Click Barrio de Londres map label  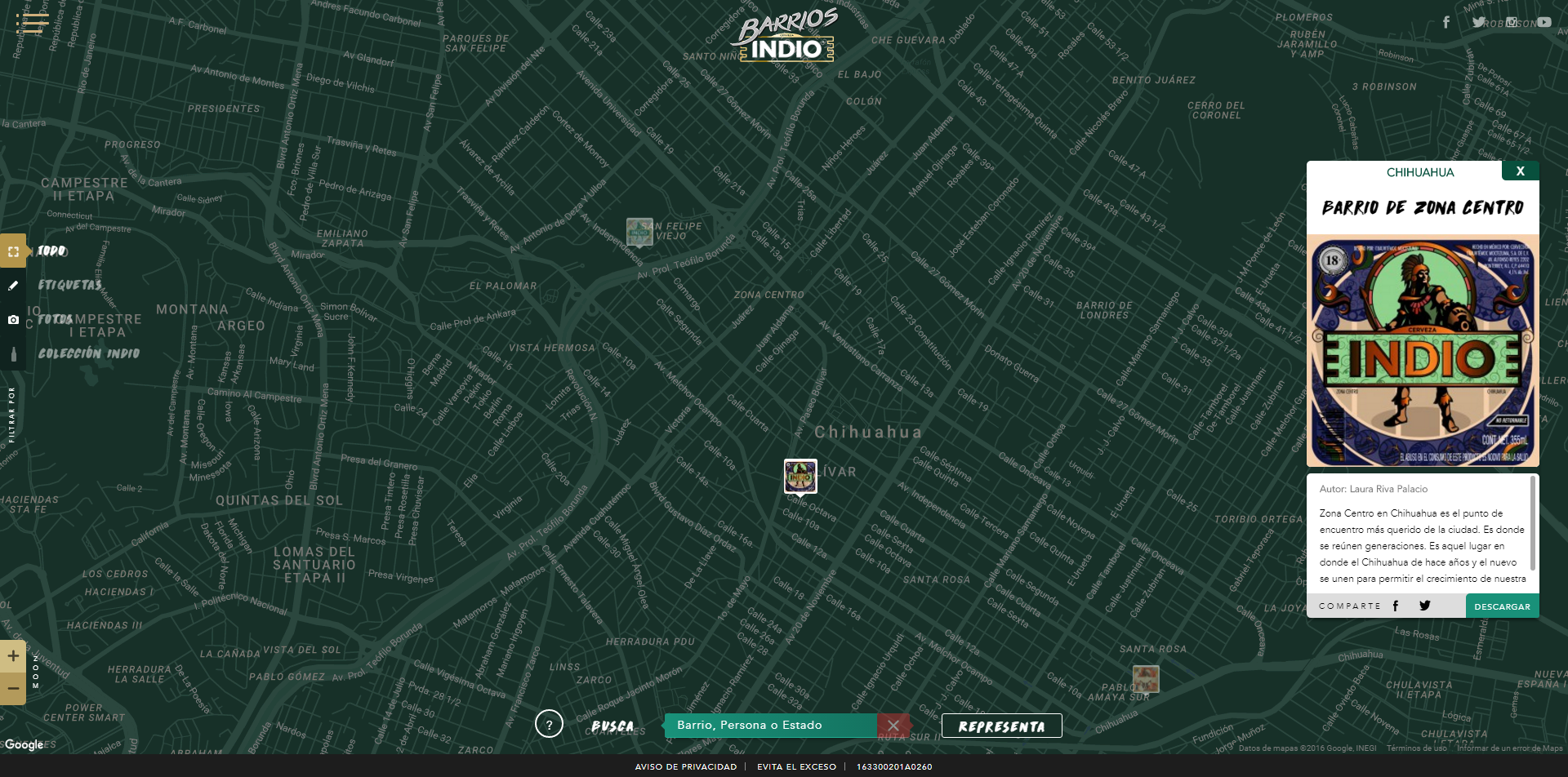pyautogui.click(x=1104, y=310)
